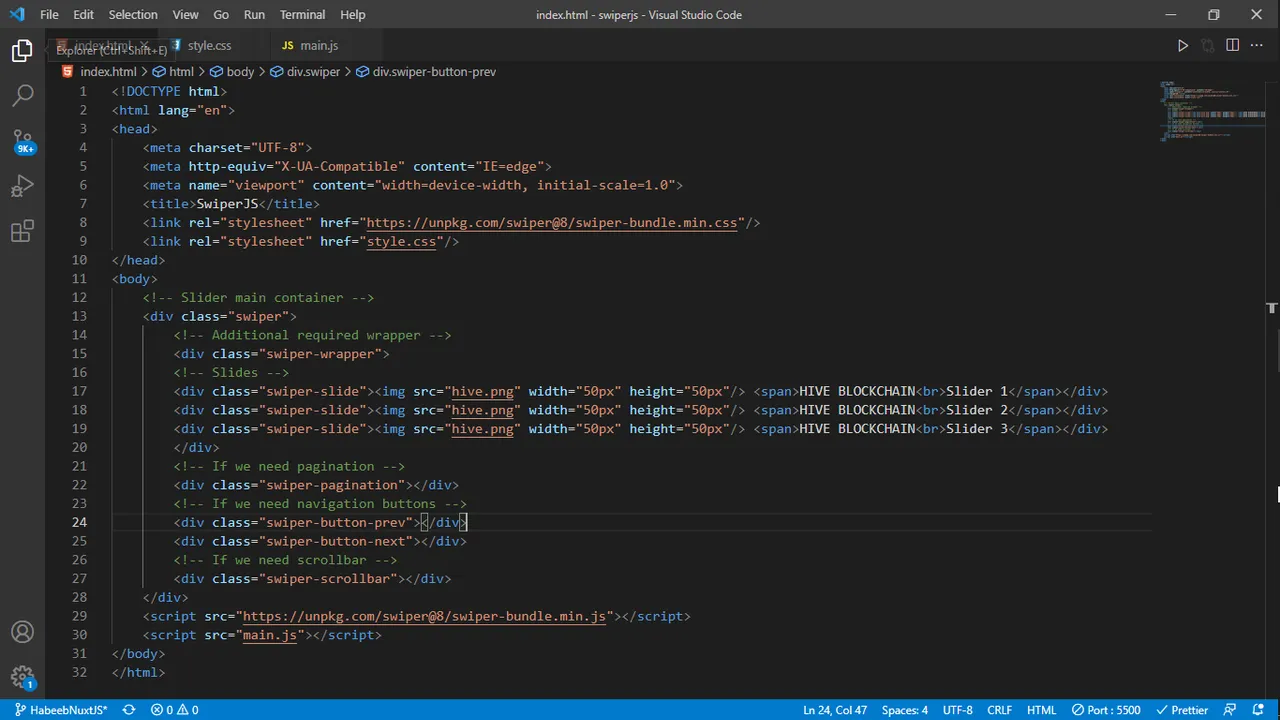Click the "swiper-scrollbar" class value

coord(327,579)
